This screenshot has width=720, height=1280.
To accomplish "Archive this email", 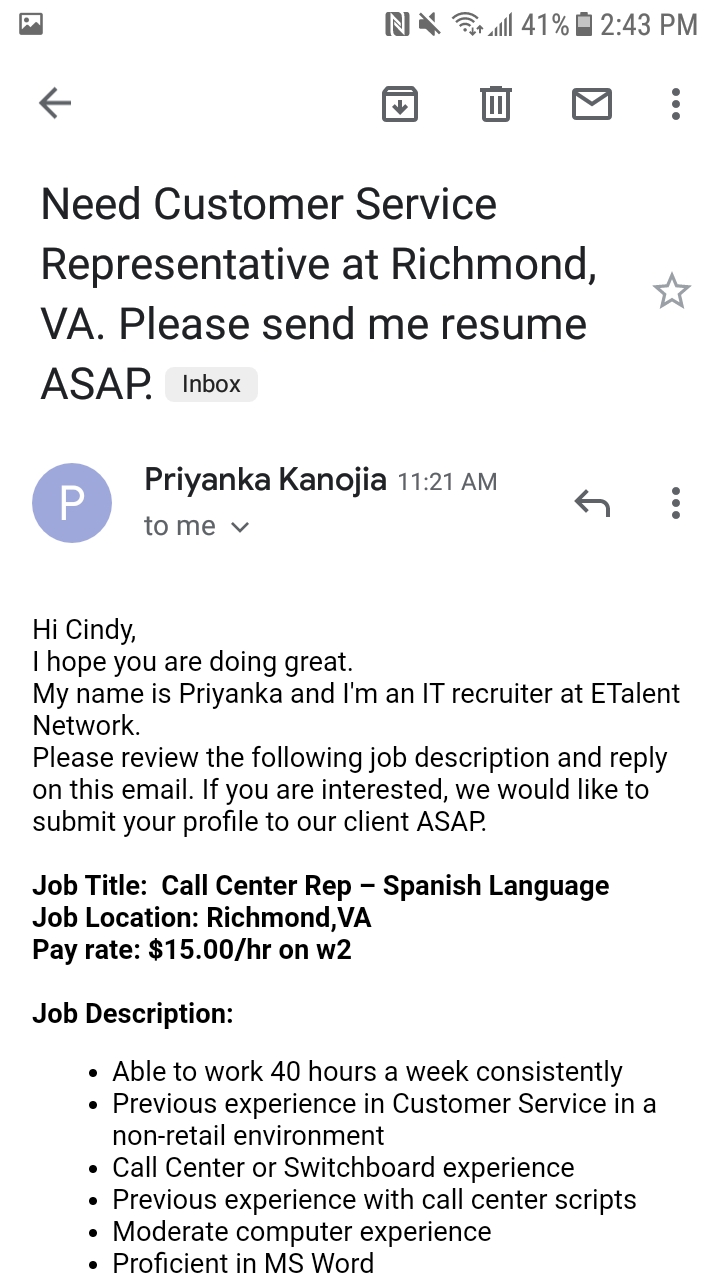I will click(x=400, y=103).
